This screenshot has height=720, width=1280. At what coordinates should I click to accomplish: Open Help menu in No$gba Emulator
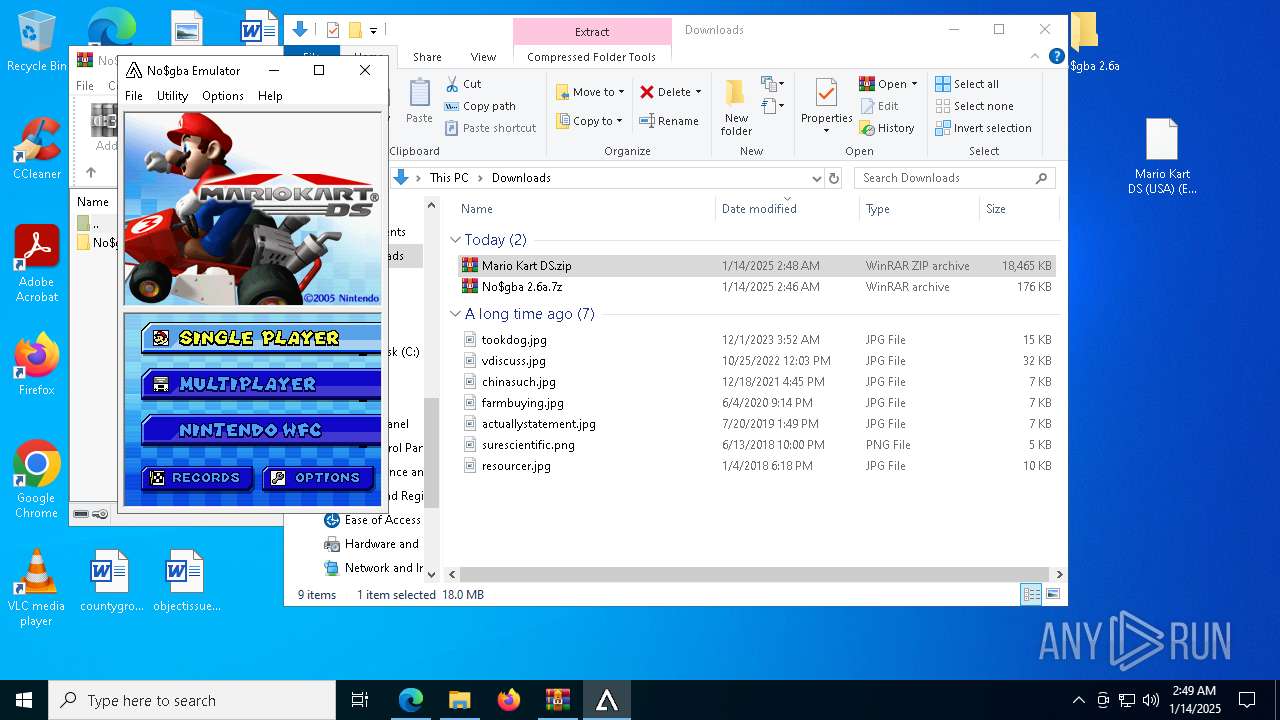coord(270,96)
